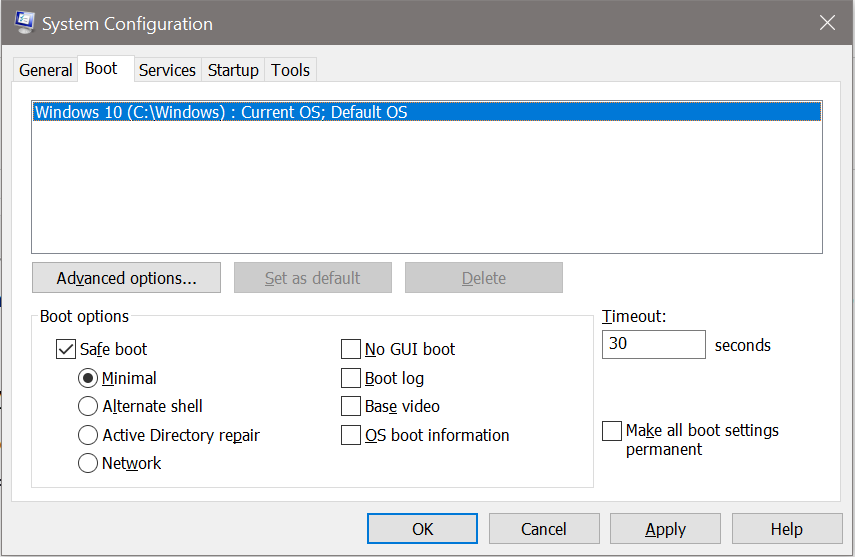Pick Active Directory repair option
This screenshot has width=855, height=557.
point(88,435)
